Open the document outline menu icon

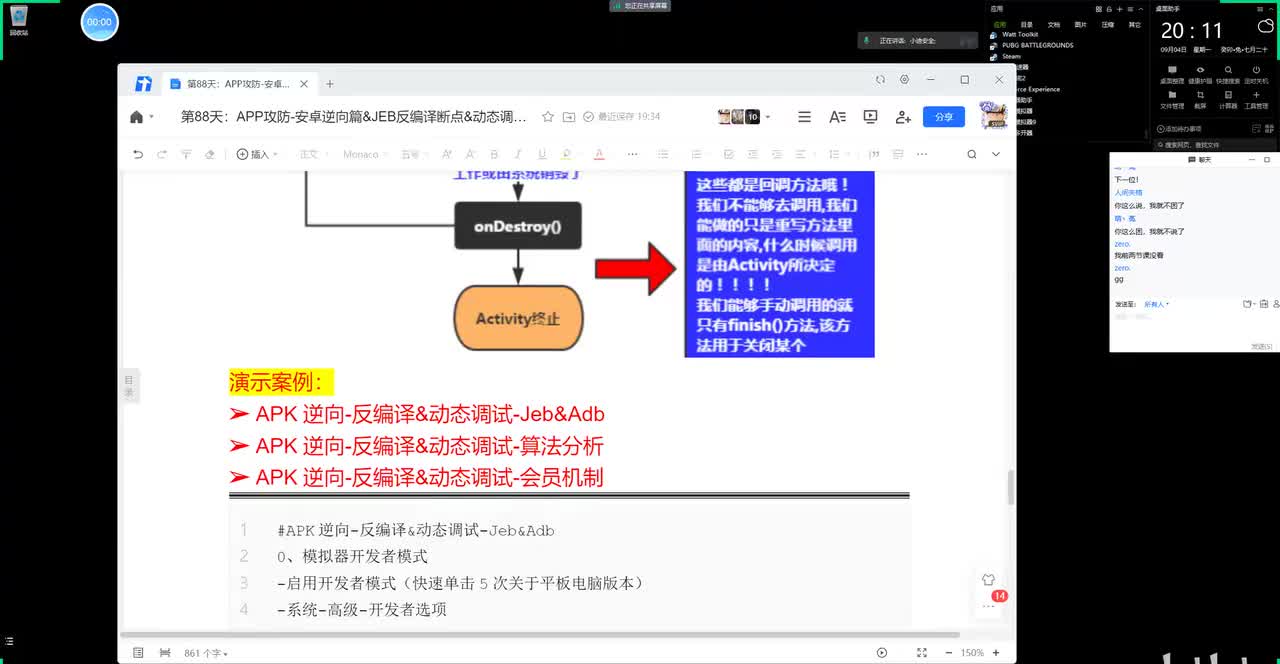pyautogui.click(x=804, y=117)
